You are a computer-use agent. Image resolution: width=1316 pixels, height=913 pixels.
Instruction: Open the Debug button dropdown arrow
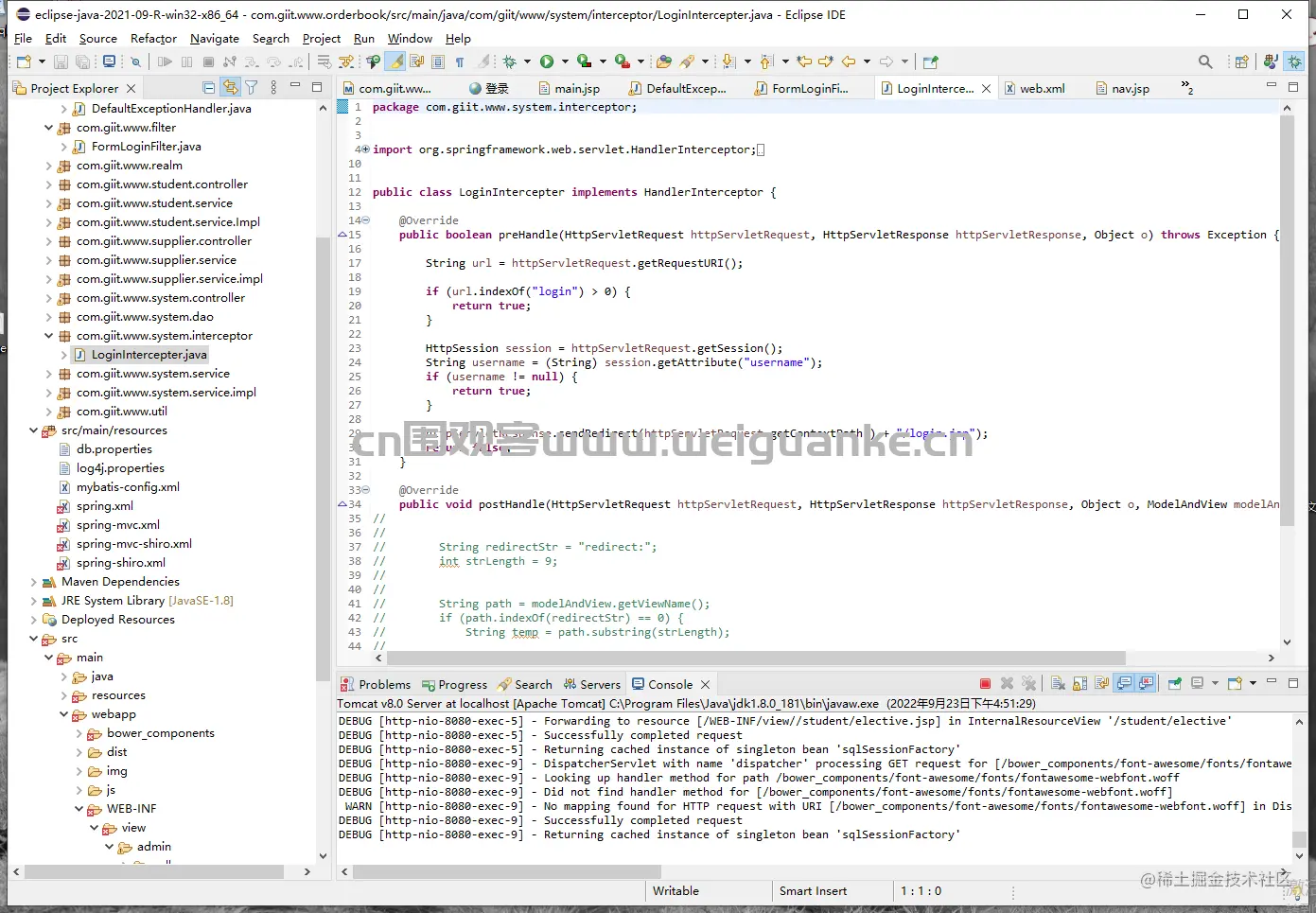(527, 61)
